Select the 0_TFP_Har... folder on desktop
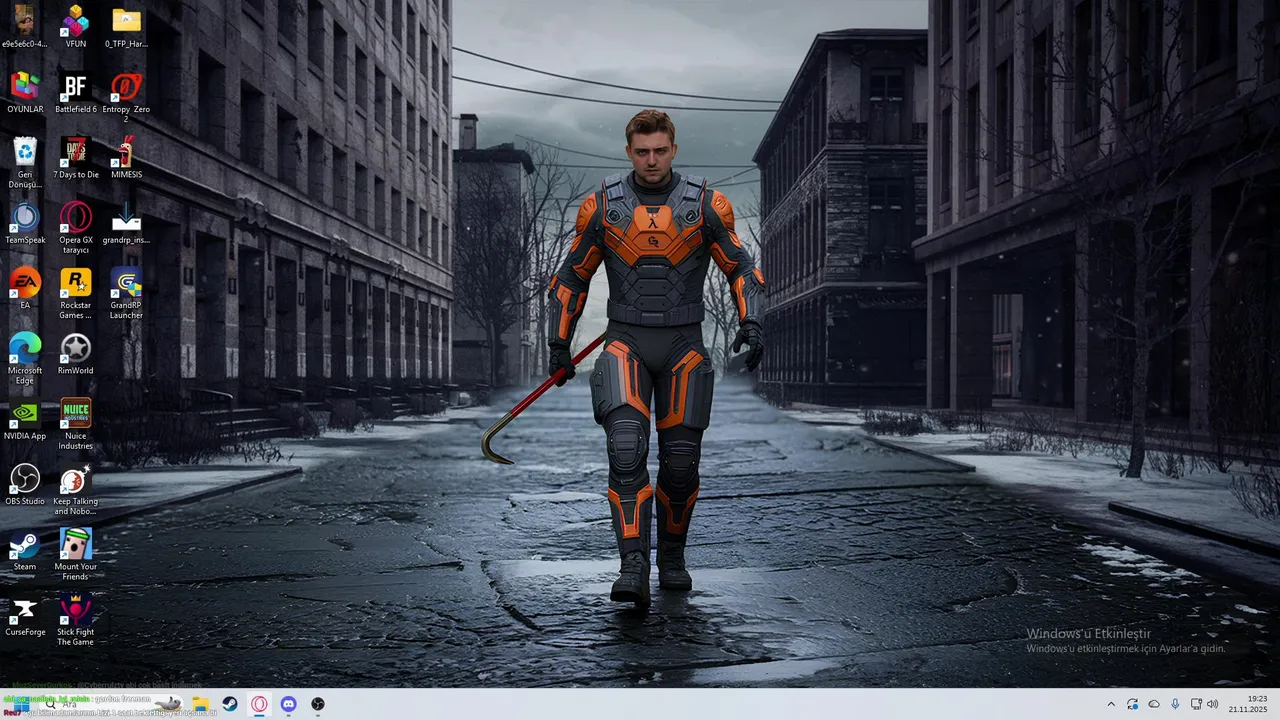 coord(126,26)
